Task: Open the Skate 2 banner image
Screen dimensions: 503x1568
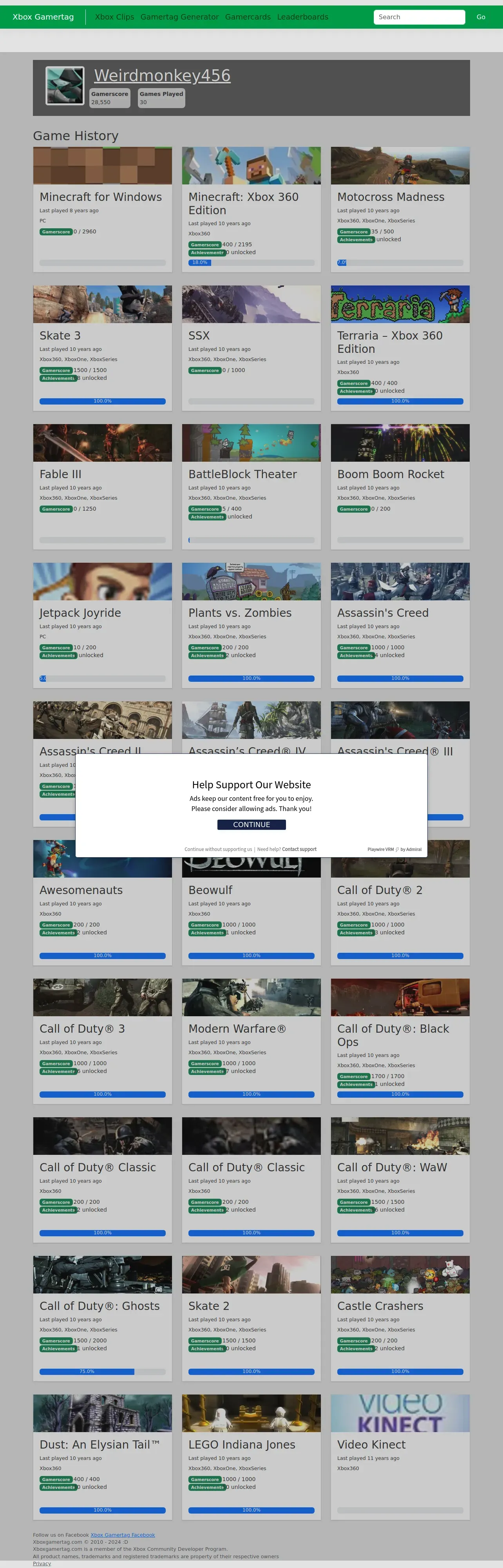Action: tap(251, 1275)
